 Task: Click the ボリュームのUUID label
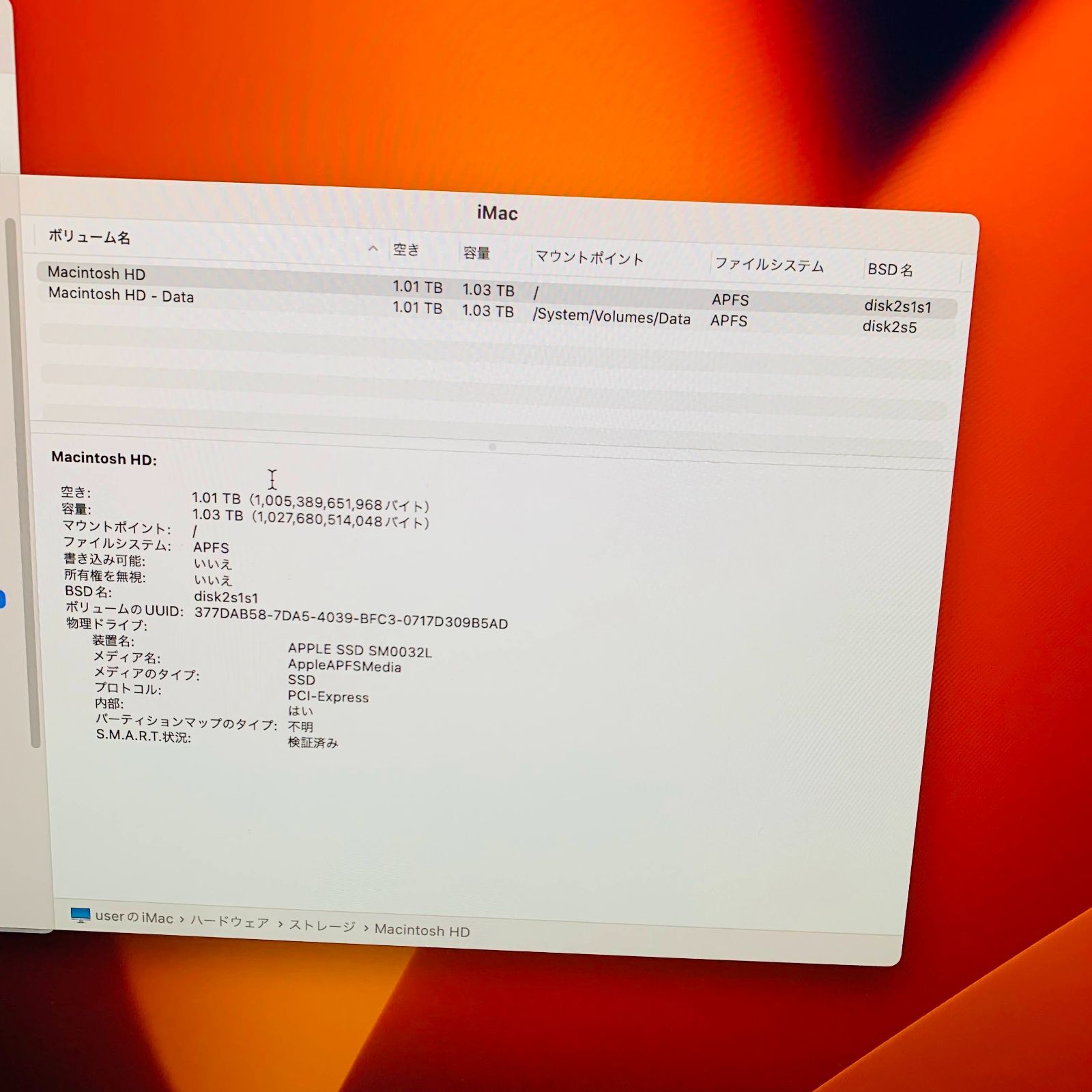[x=124, y=609]
